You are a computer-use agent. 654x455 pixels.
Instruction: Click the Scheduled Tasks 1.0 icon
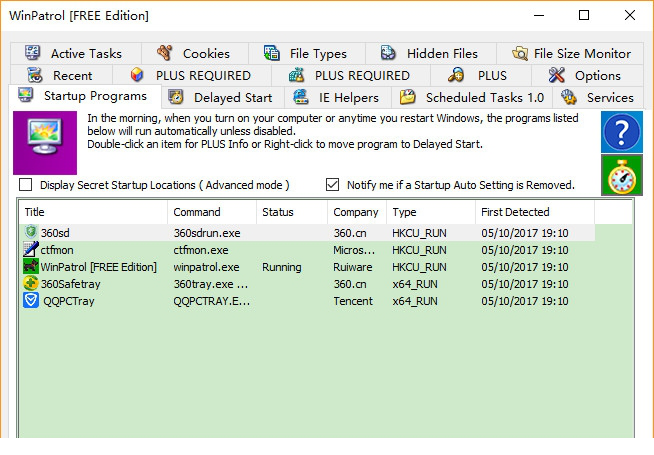point(407,97)
